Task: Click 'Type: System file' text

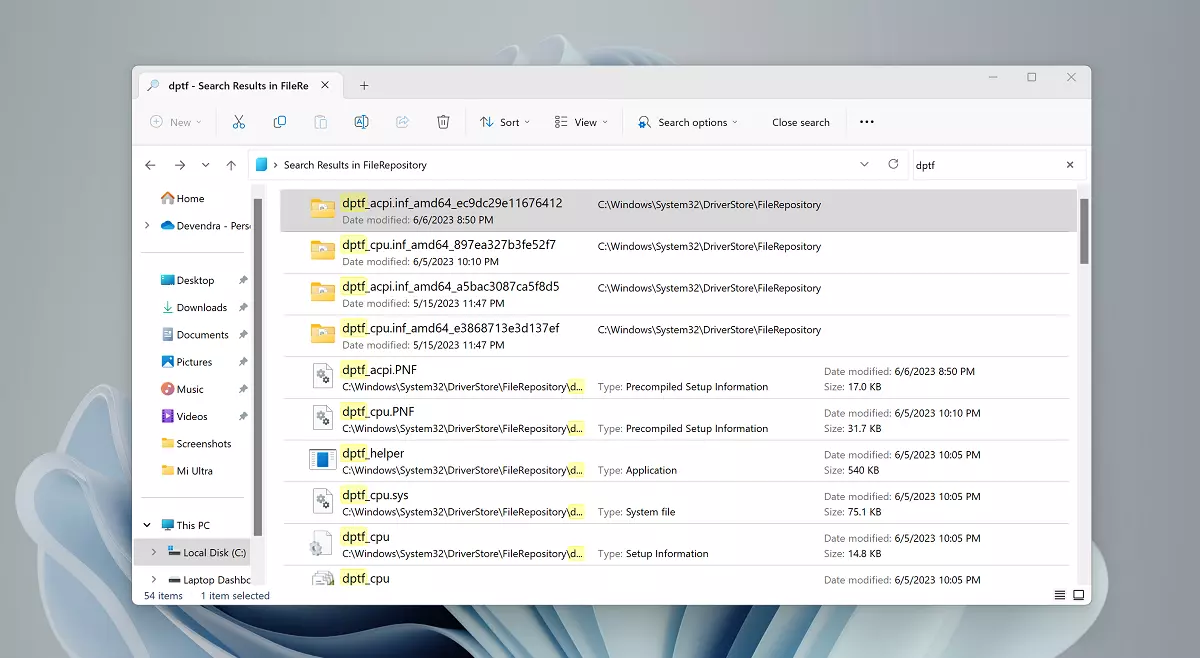Action: pyautogui.click(x=636, y=512)
